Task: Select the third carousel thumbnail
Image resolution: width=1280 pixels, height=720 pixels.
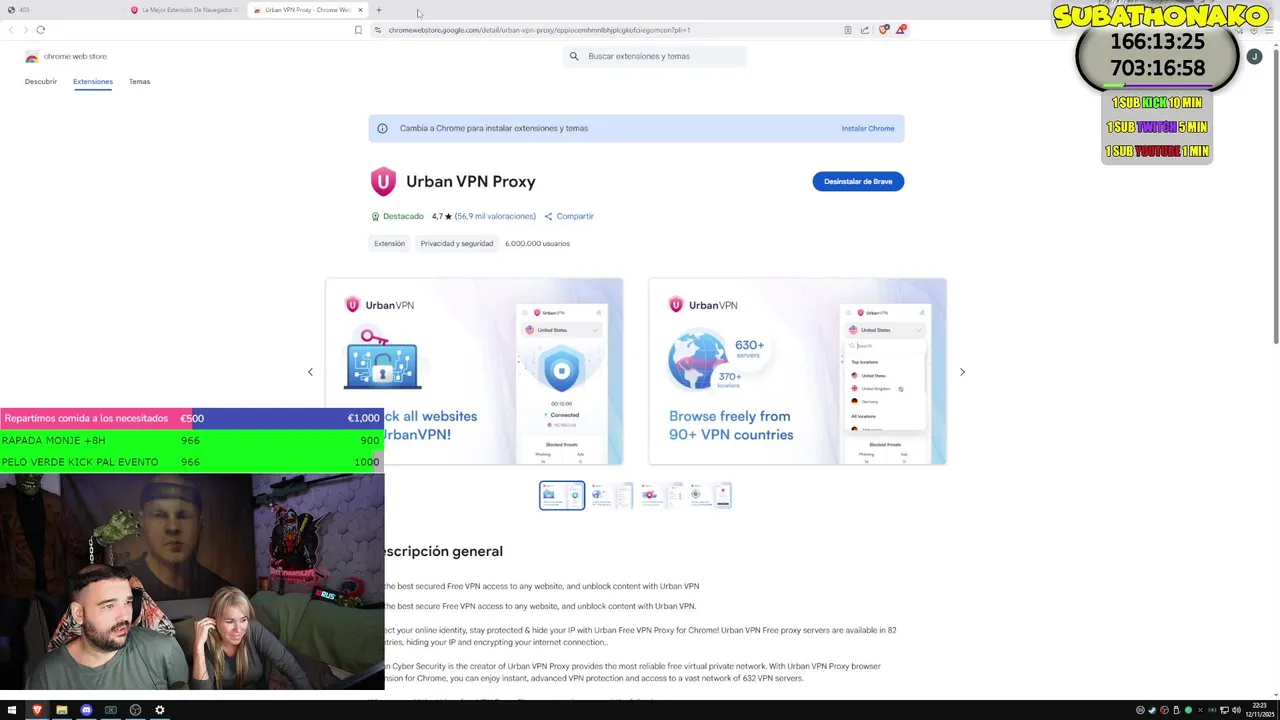Action: (x=661, y=495)
